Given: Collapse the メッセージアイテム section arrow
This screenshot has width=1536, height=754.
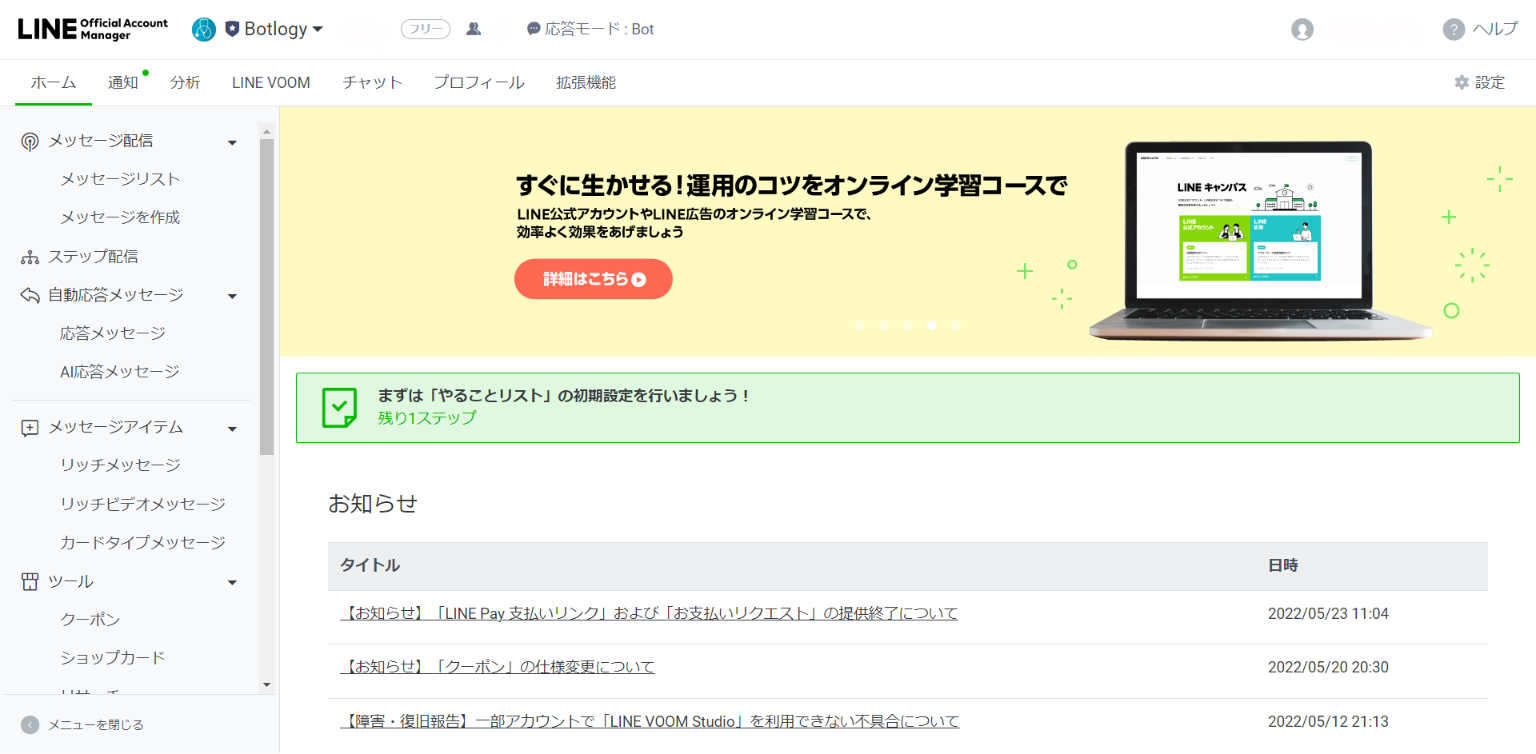Looking at the screenshot, I should [232, 429].
